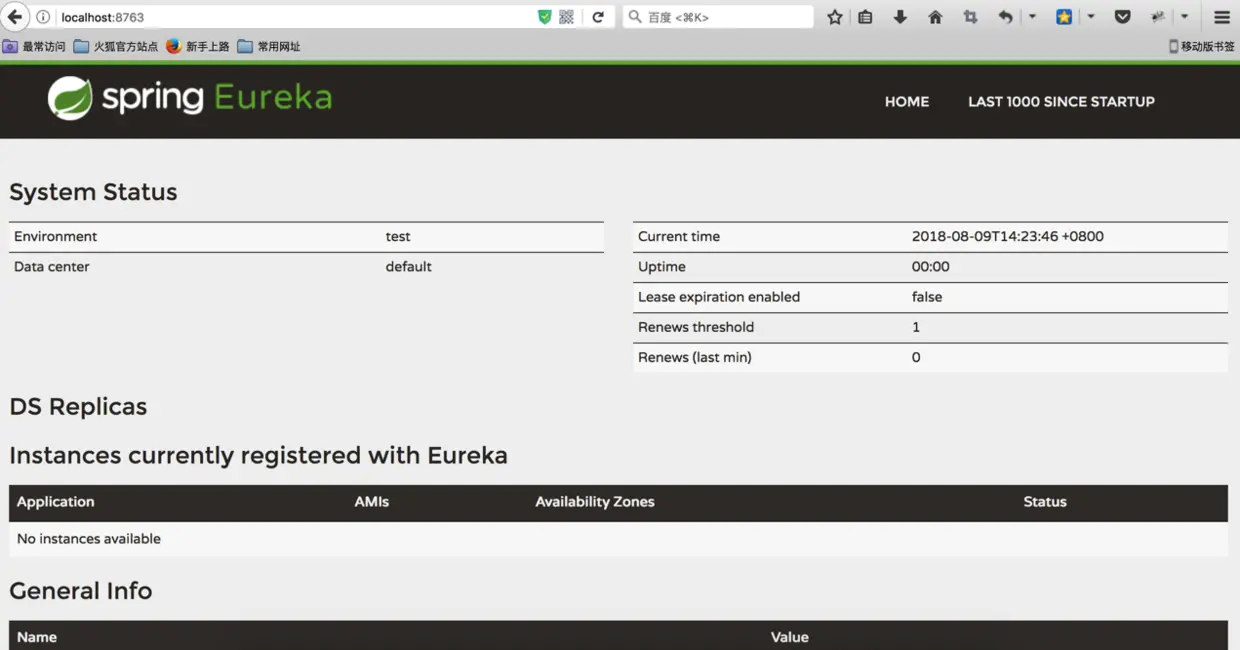Image resolution: width=1240 pixels, height=650 pixels.
Task: Reload the page with the refresh icon
Action: click(x=598, y=17)
